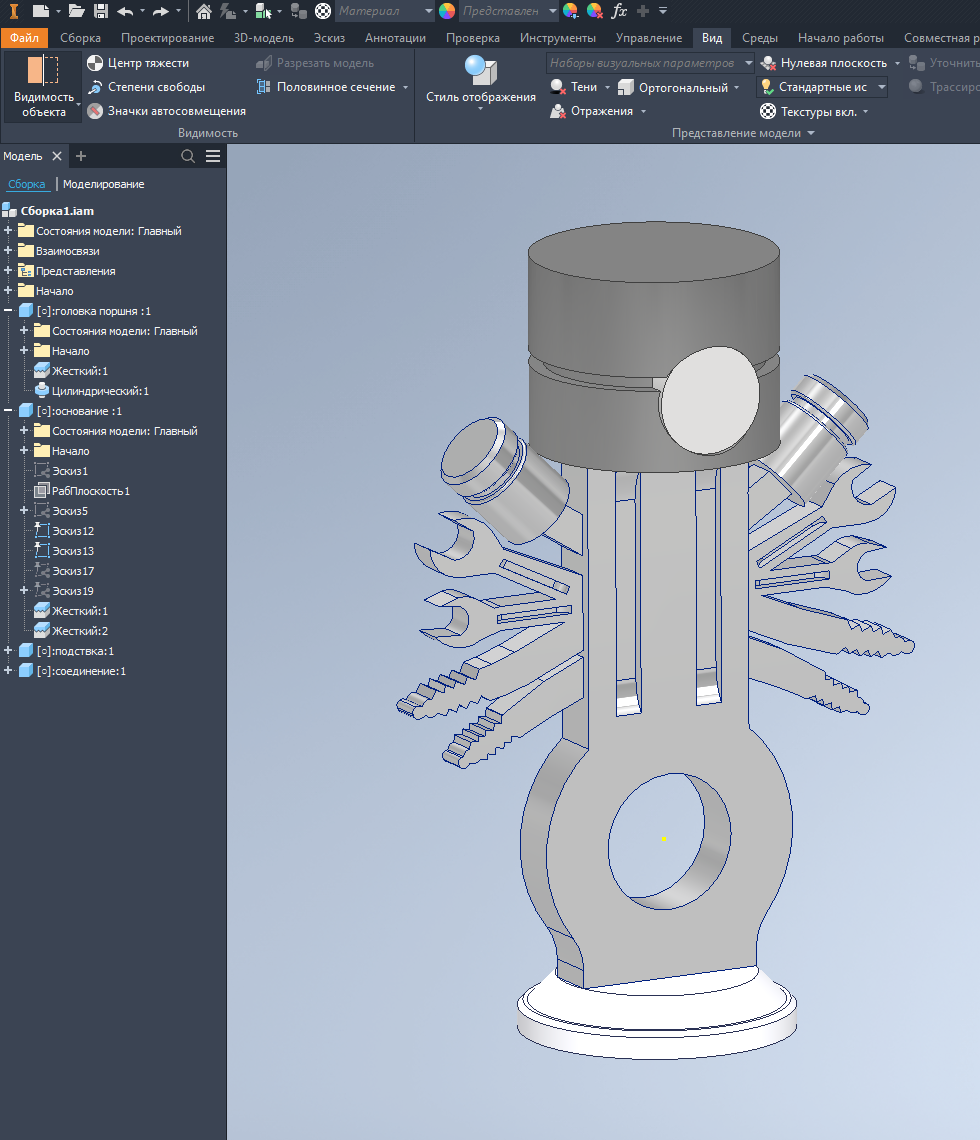Click the Inventor application logo icon
The height and width of the screenshot is (1140, 980).
point(13,11)
